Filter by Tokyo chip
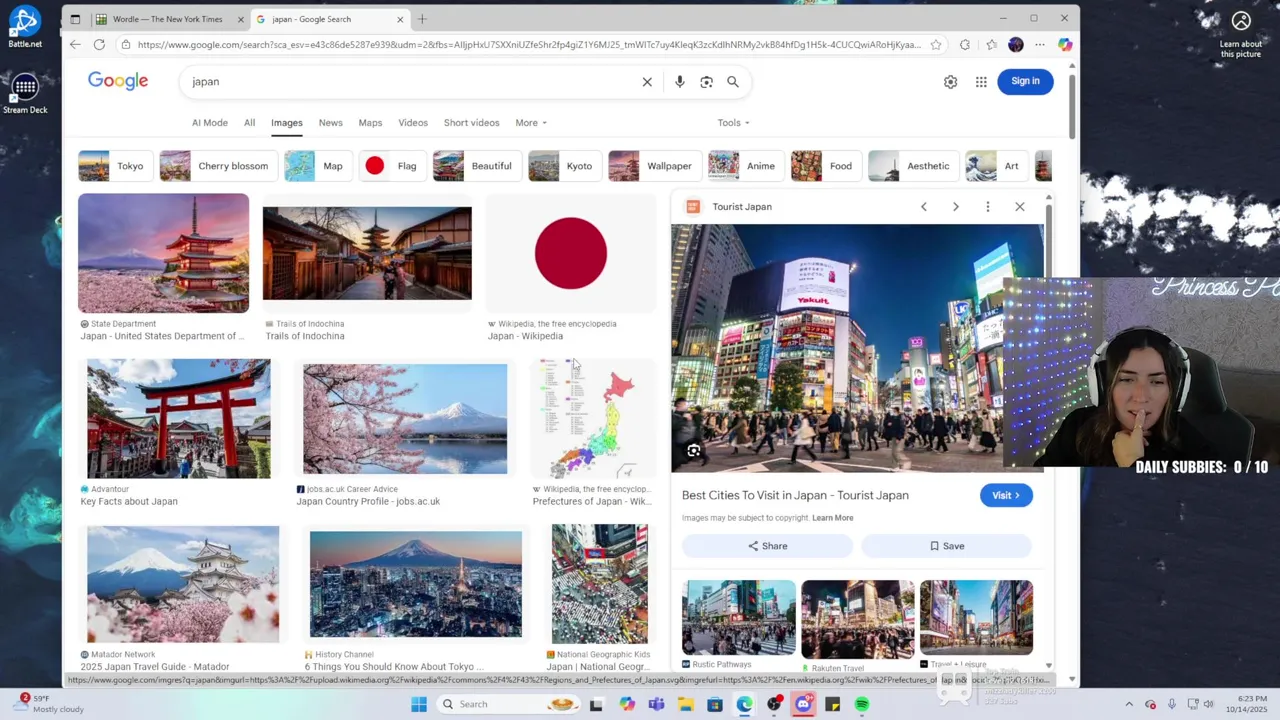The image size is (1280, 720). (x=115, y=166)
